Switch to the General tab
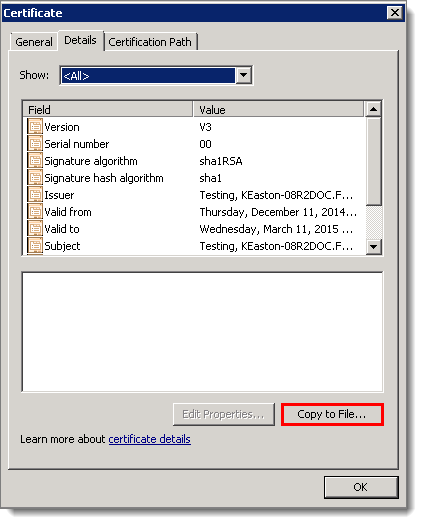The height and width of the screenshot is (524, 422). point(34,42)
